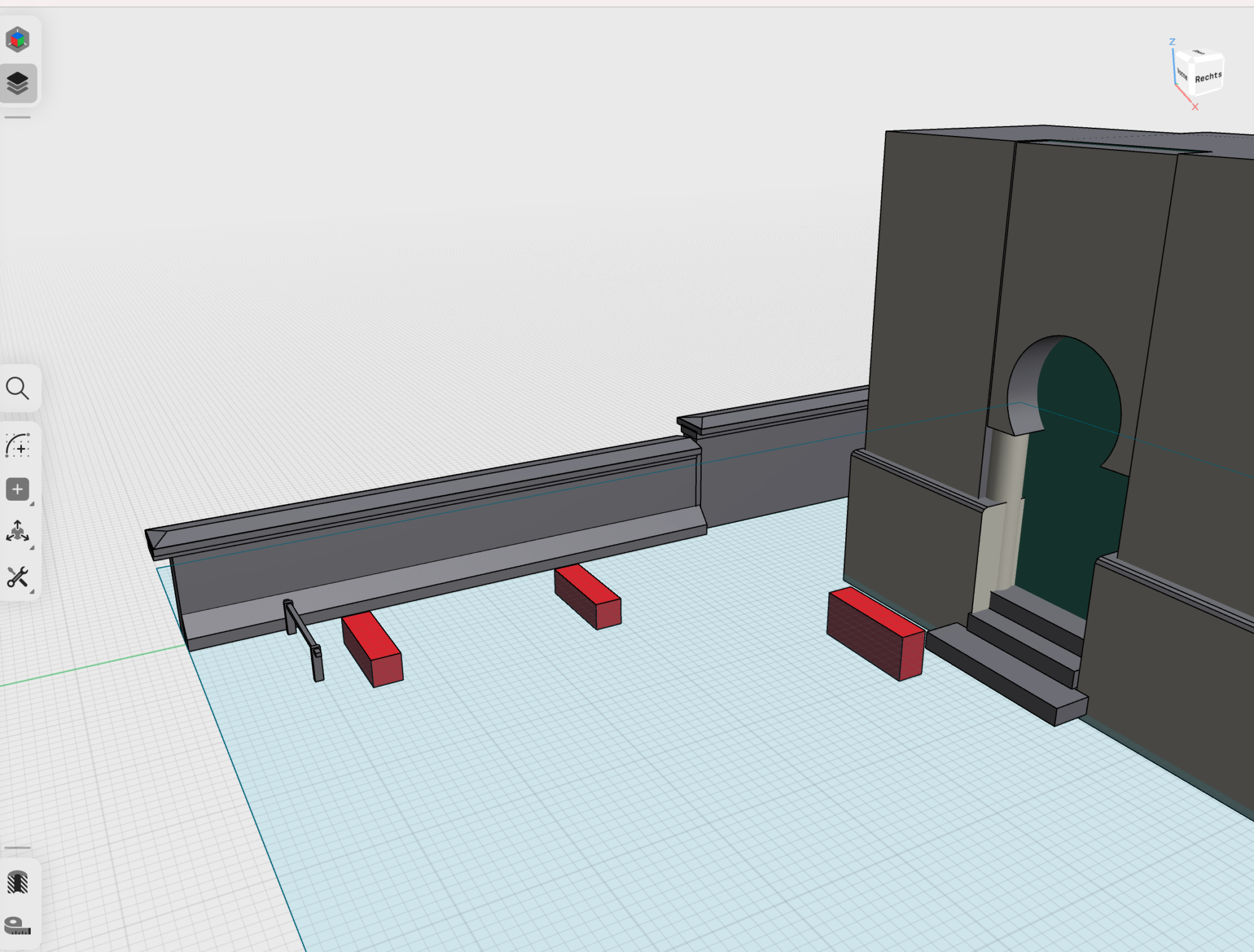The image size is (1254, 952).
Task: Open the colored cube Shapr3D menu icon
Action: (x=18, y=39)
